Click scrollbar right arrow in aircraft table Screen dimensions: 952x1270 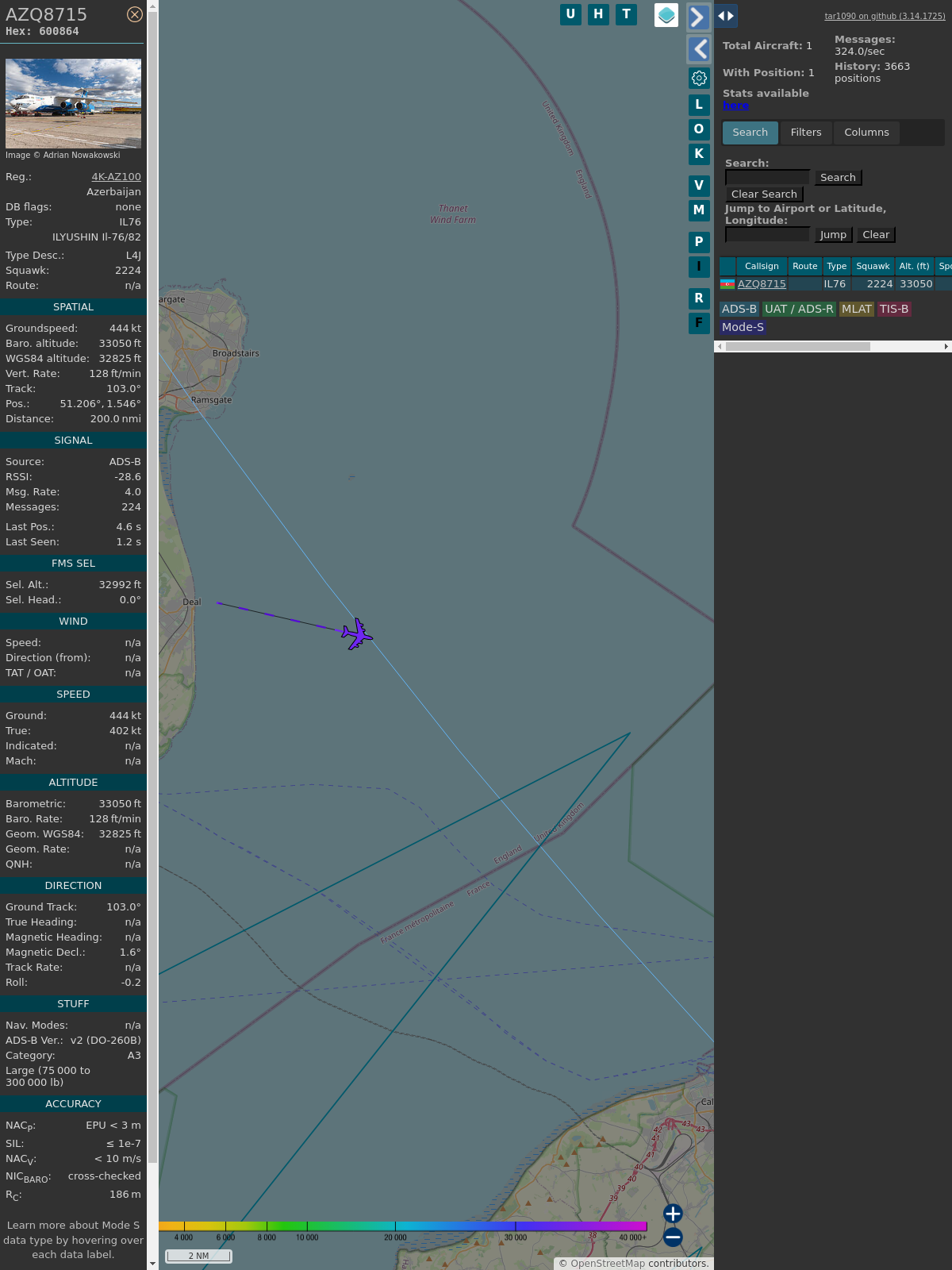pos(946,346)
